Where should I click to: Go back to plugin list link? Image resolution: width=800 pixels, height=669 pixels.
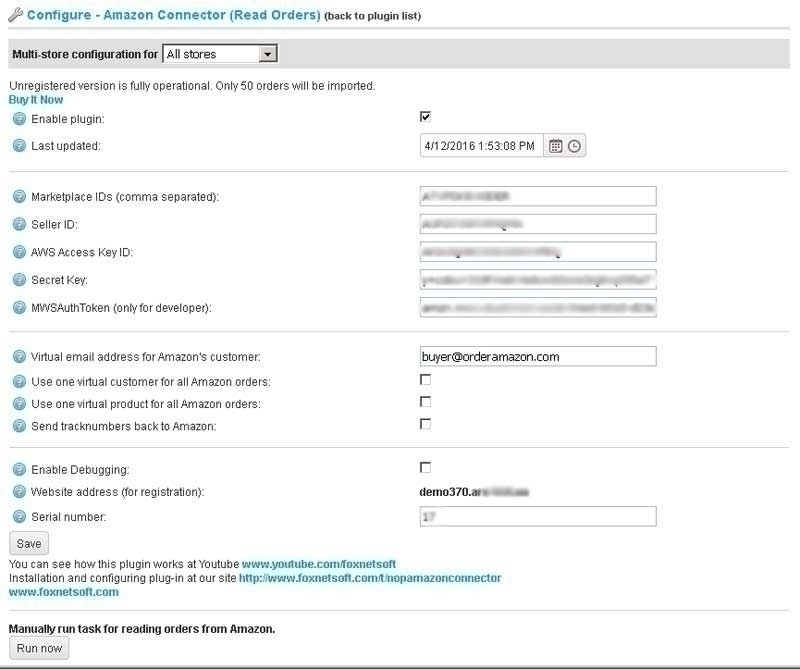tap(372, 16)
